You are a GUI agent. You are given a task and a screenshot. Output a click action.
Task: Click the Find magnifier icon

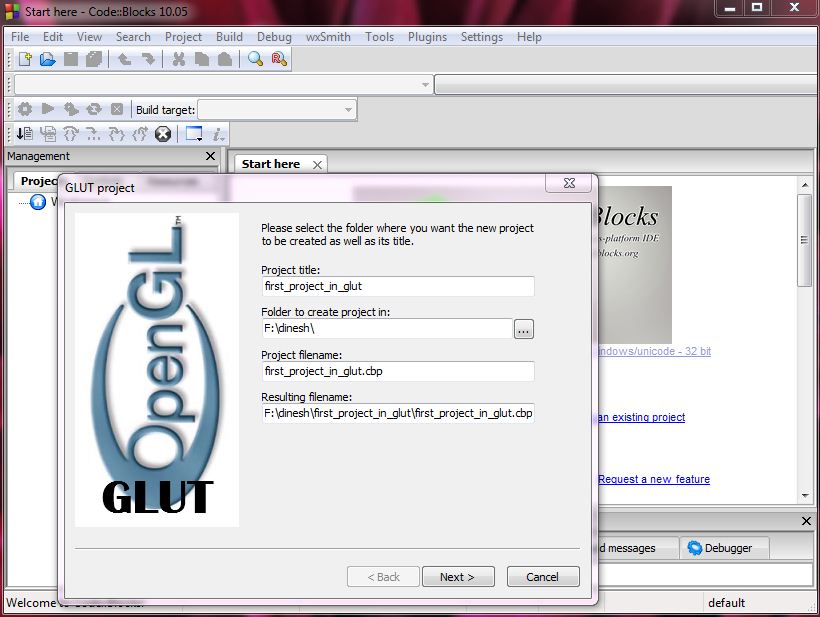255,59
